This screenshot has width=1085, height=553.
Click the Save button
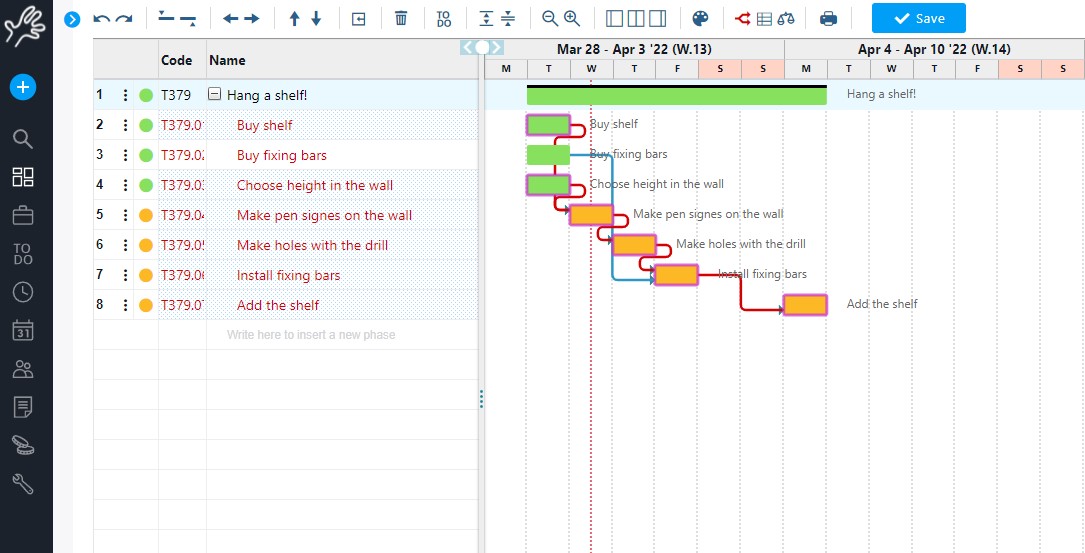pyautogui.click(x=918, y=18)
